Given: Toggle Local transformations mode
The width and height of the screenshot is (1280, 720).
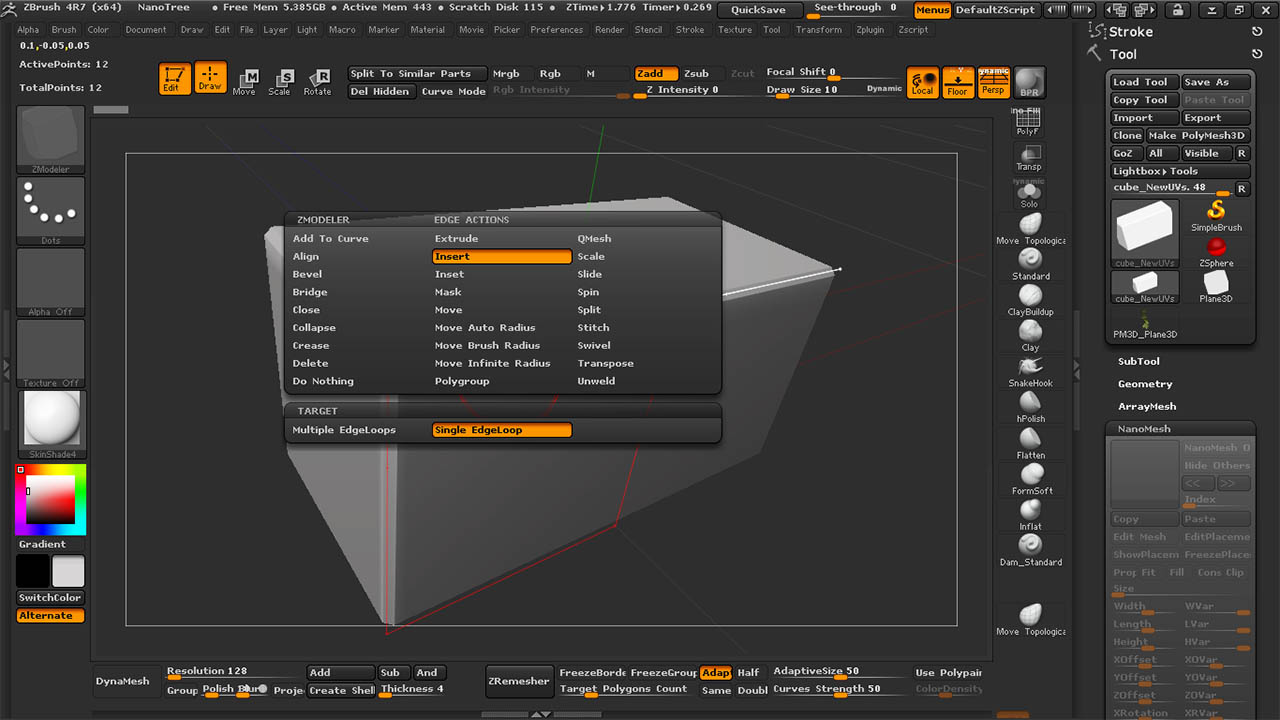Looking at the screenshot, I should pos(923,82).
